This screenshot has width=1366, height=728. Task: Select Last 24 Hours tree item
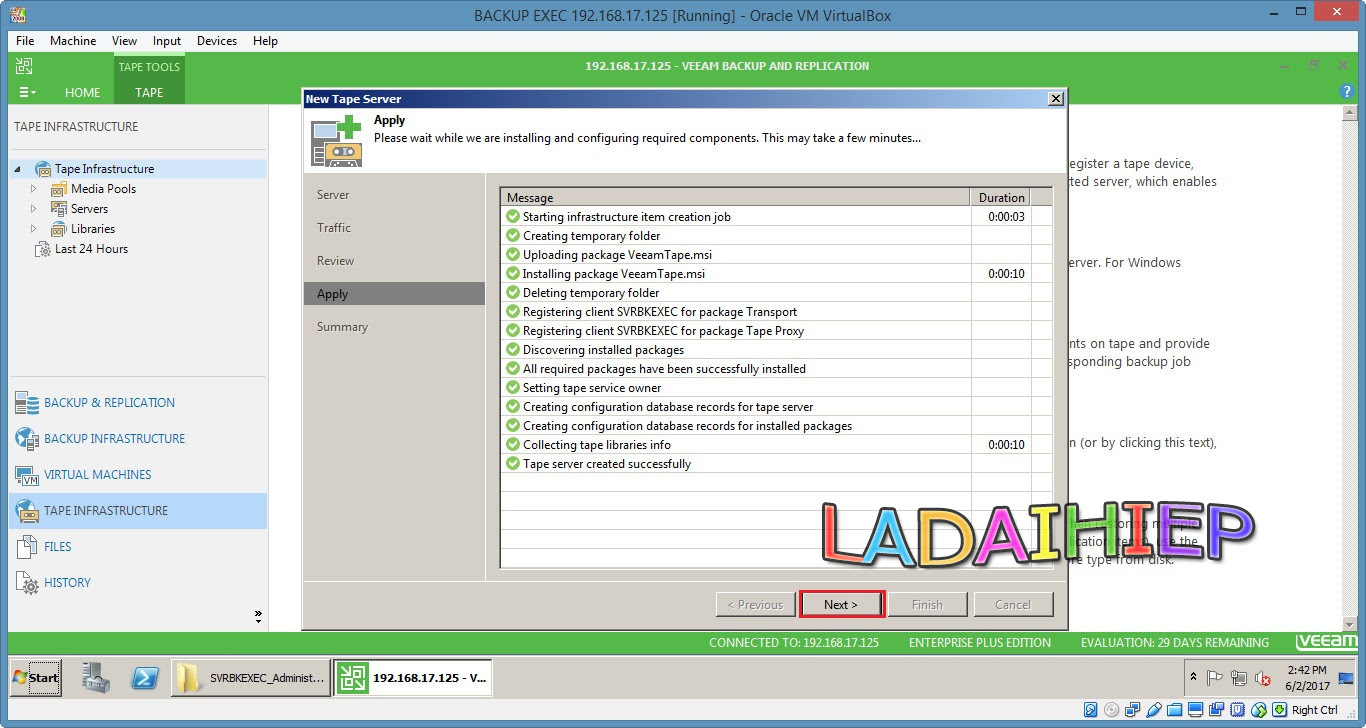82,249
